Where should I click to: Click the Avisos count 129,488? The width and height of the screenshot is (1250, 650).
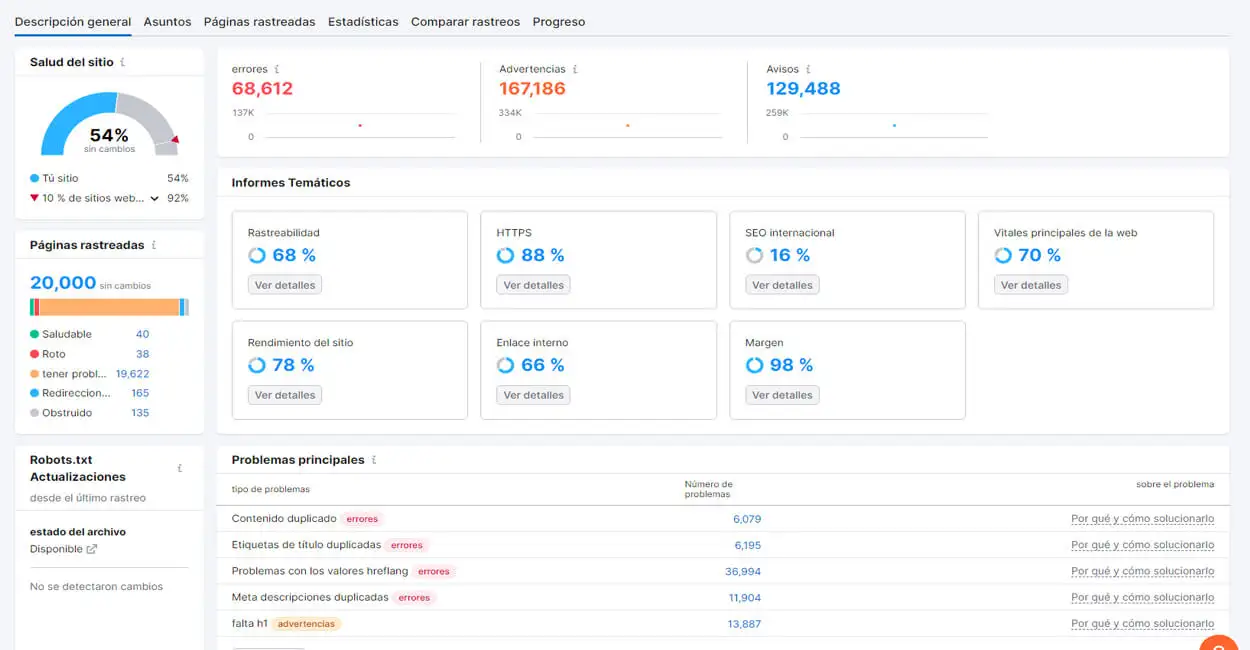click(x=803, y=89)
